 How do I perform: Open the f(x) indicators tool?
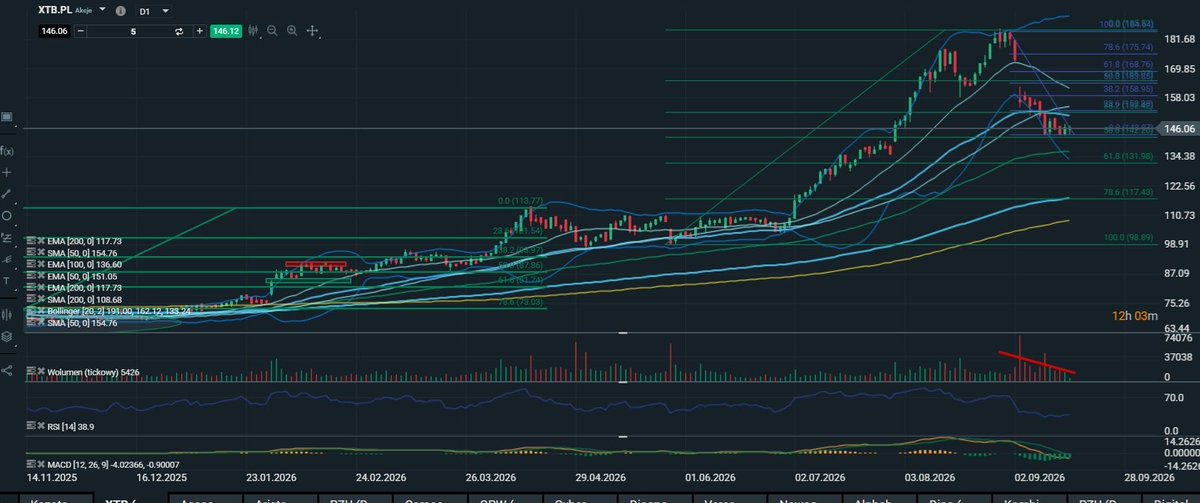[7, 150]
